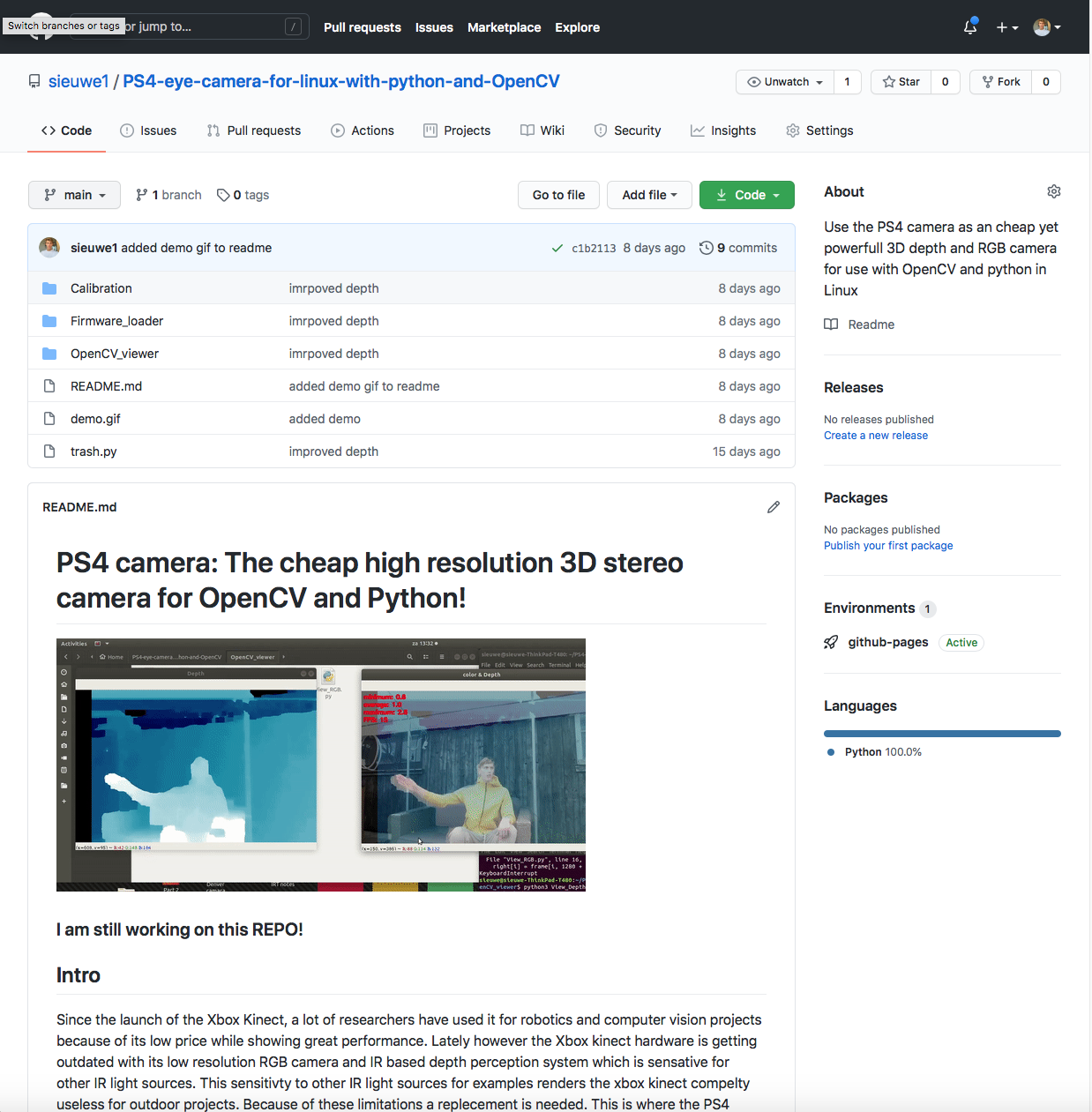This screenshot has width=1092, height=1112.
Task: Click the Go to file button
Action: coord(558,195)
